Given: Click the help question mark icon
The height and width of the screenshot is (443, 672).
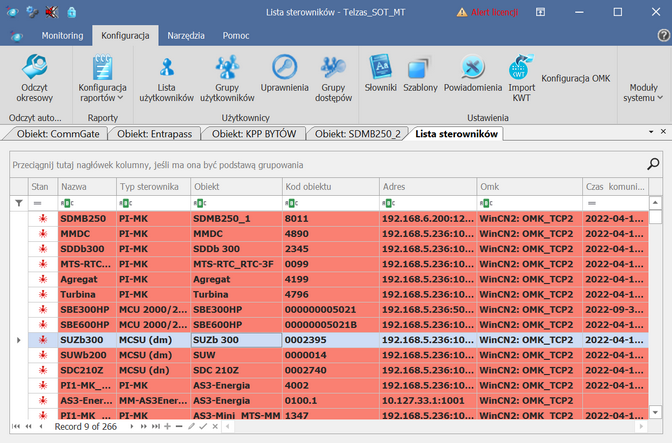Looking at the screenshot, I should pos(663,35).
